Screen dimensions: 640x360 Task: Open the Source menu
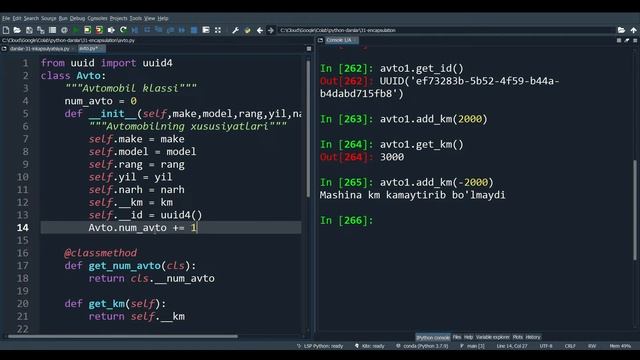tap(49, 18)
